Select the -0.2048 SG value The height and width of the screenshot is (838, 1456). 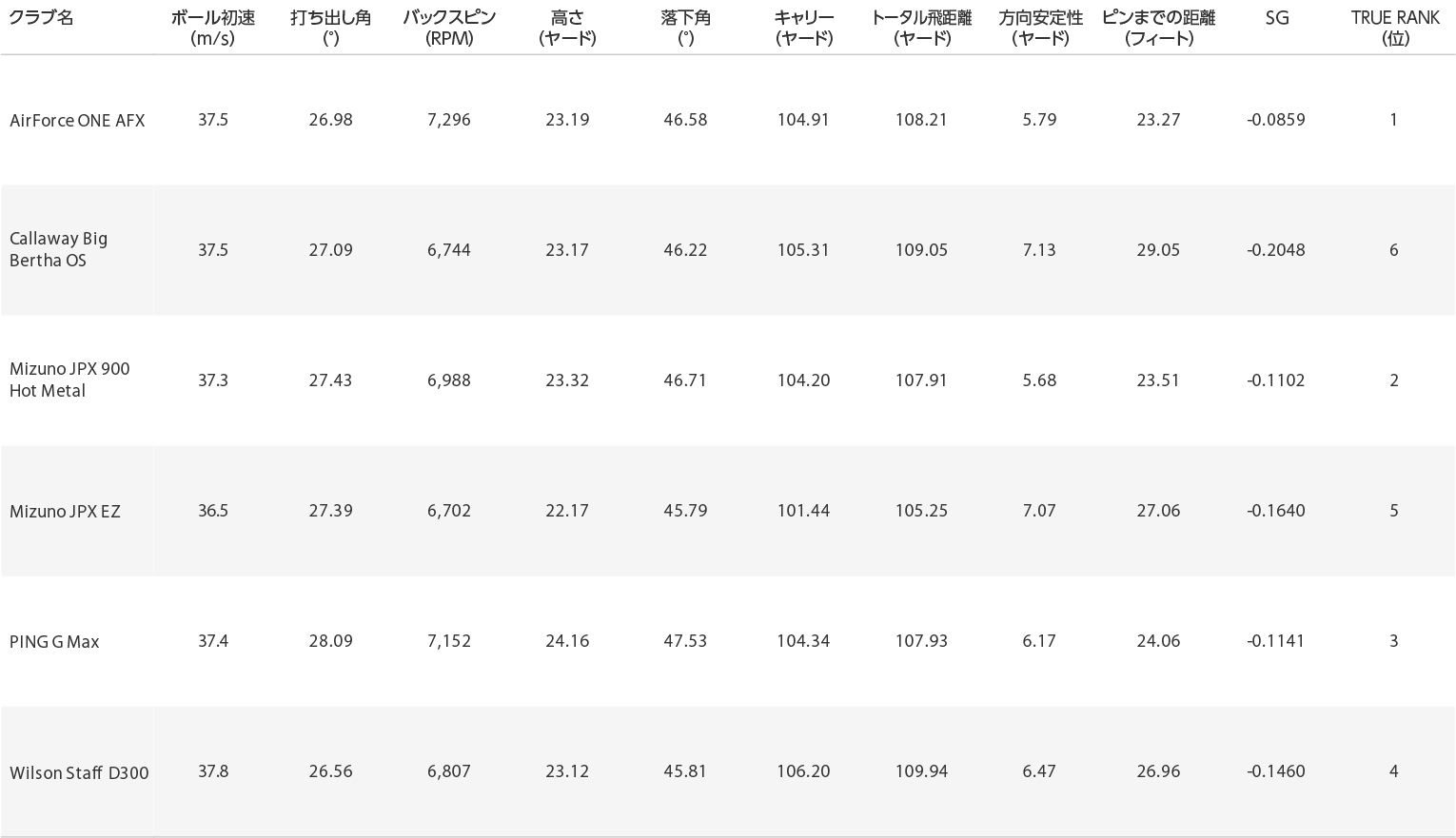1276,250
